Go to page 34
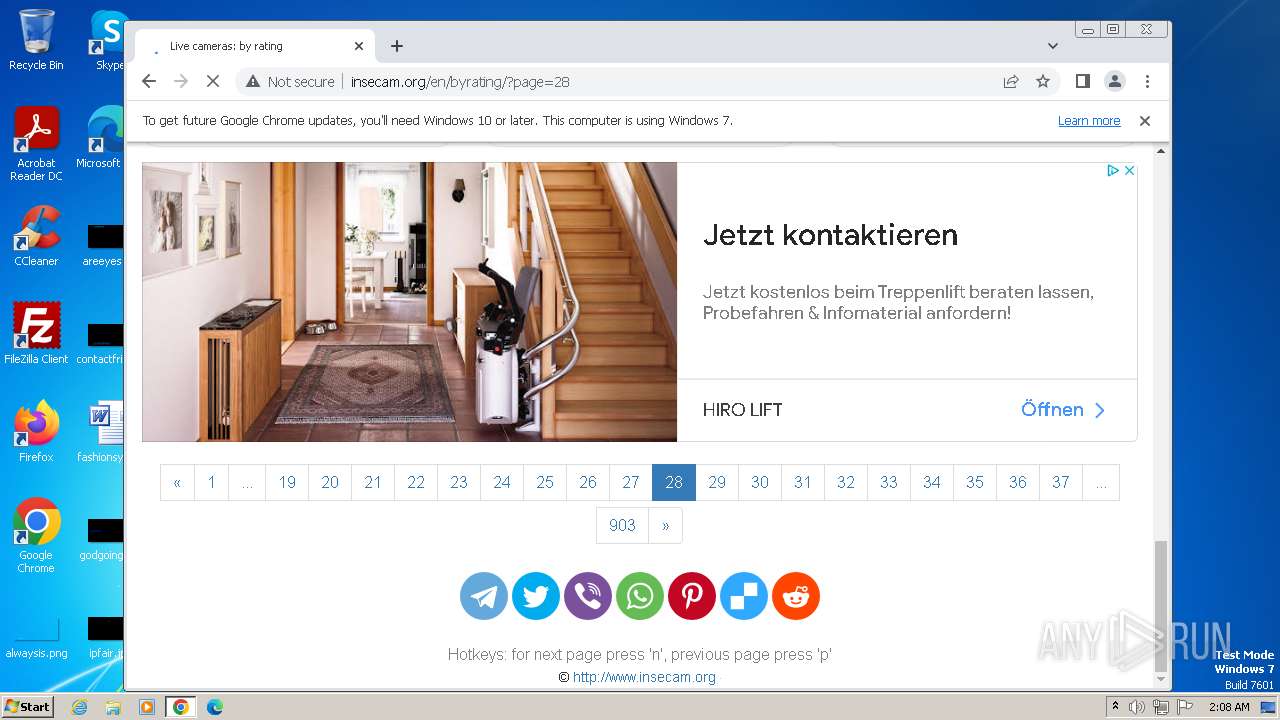 pos(932,482)
